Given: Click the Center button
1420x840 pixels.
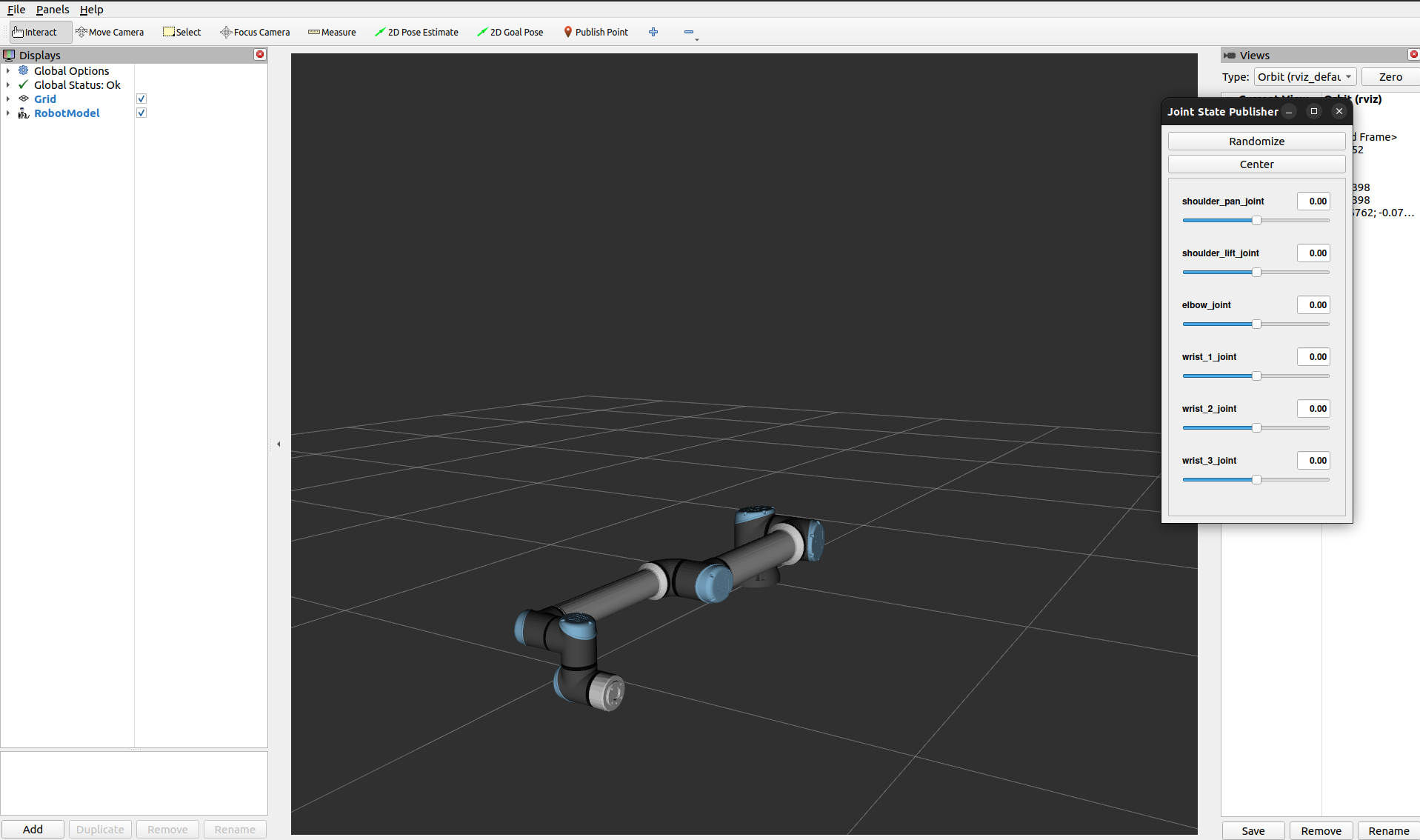Looking at the screenshot, I should (1256, 164).
